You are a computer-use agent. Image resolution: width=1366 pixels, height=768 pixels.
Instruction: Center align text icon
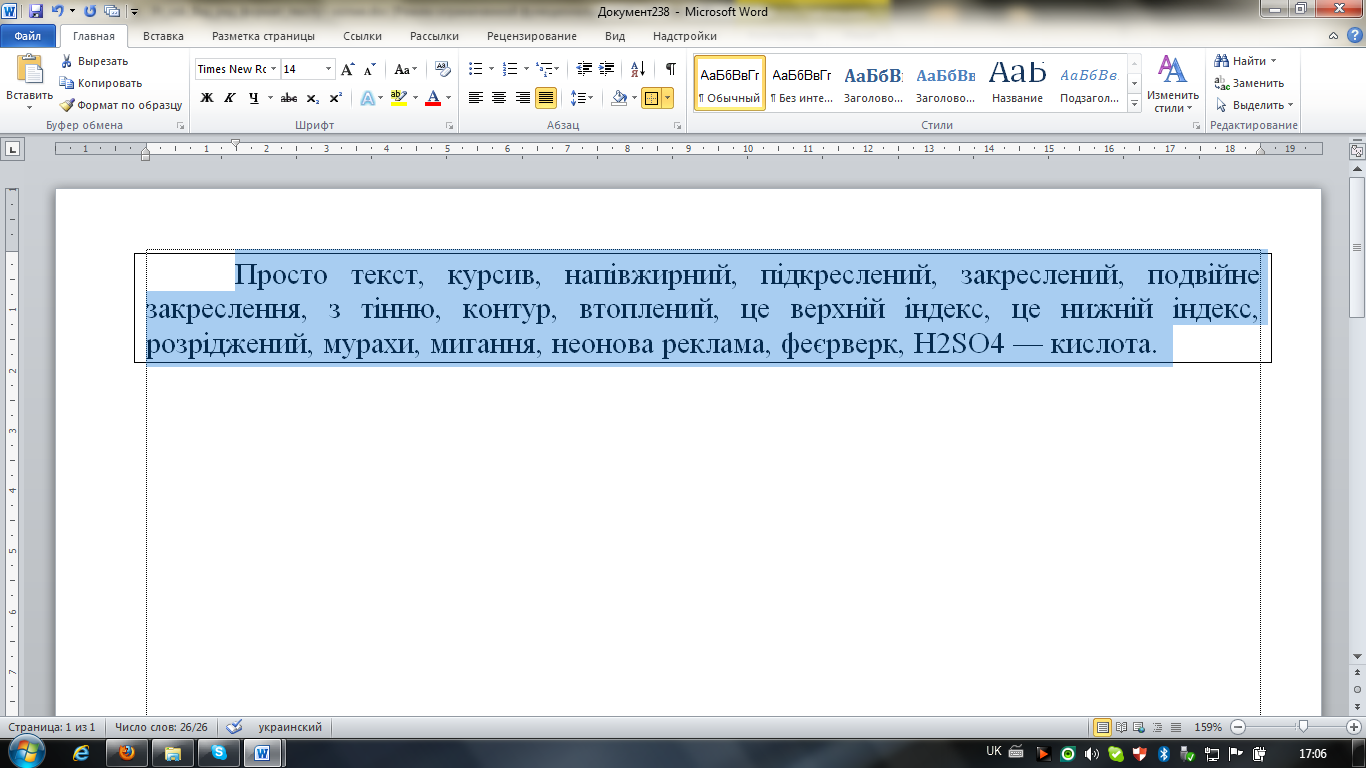(499, 98)
